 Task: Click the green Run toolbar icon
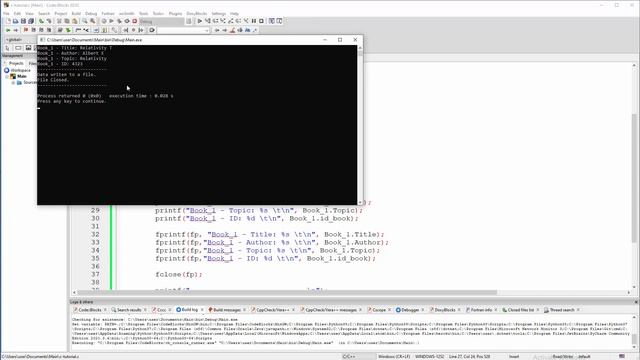pyautogui.click(x=111, y=21)
